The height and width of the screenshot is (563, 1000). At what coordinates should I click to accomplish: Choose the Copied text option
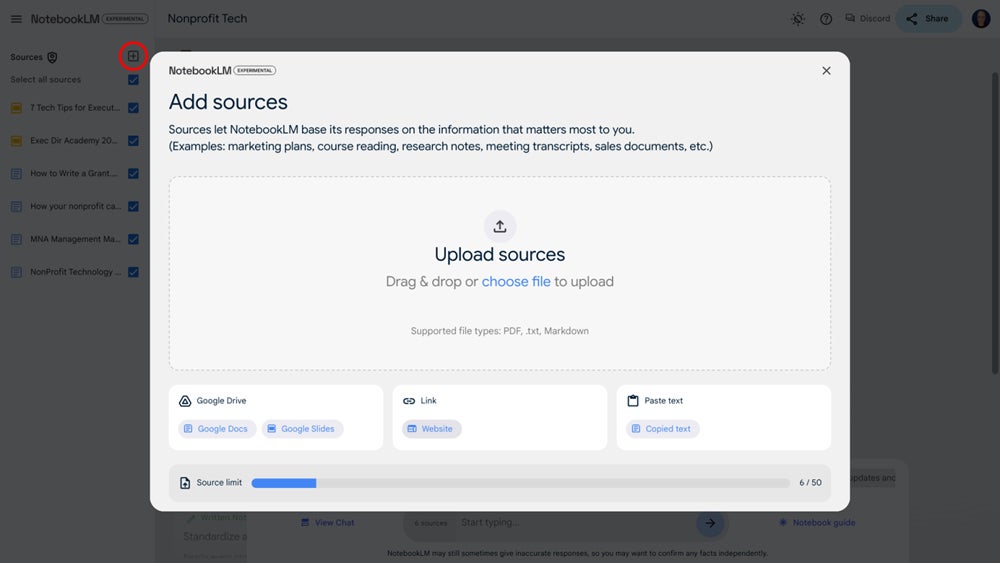[x=662, y=429]
